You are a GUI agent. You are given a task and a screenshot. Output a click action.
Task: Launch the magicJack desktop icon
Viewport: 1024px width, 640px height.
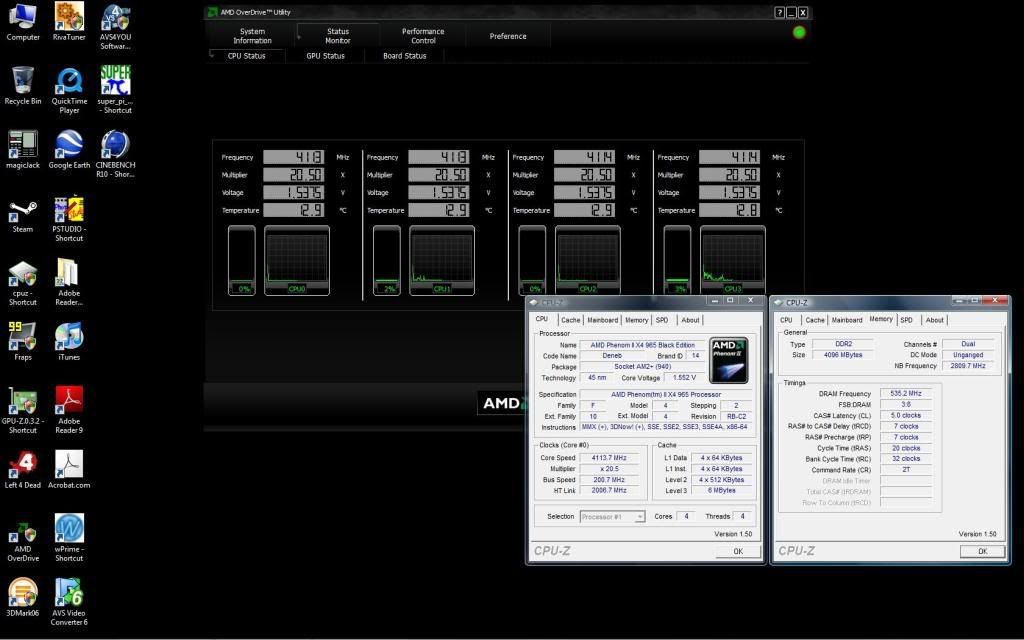click(23, 150)
